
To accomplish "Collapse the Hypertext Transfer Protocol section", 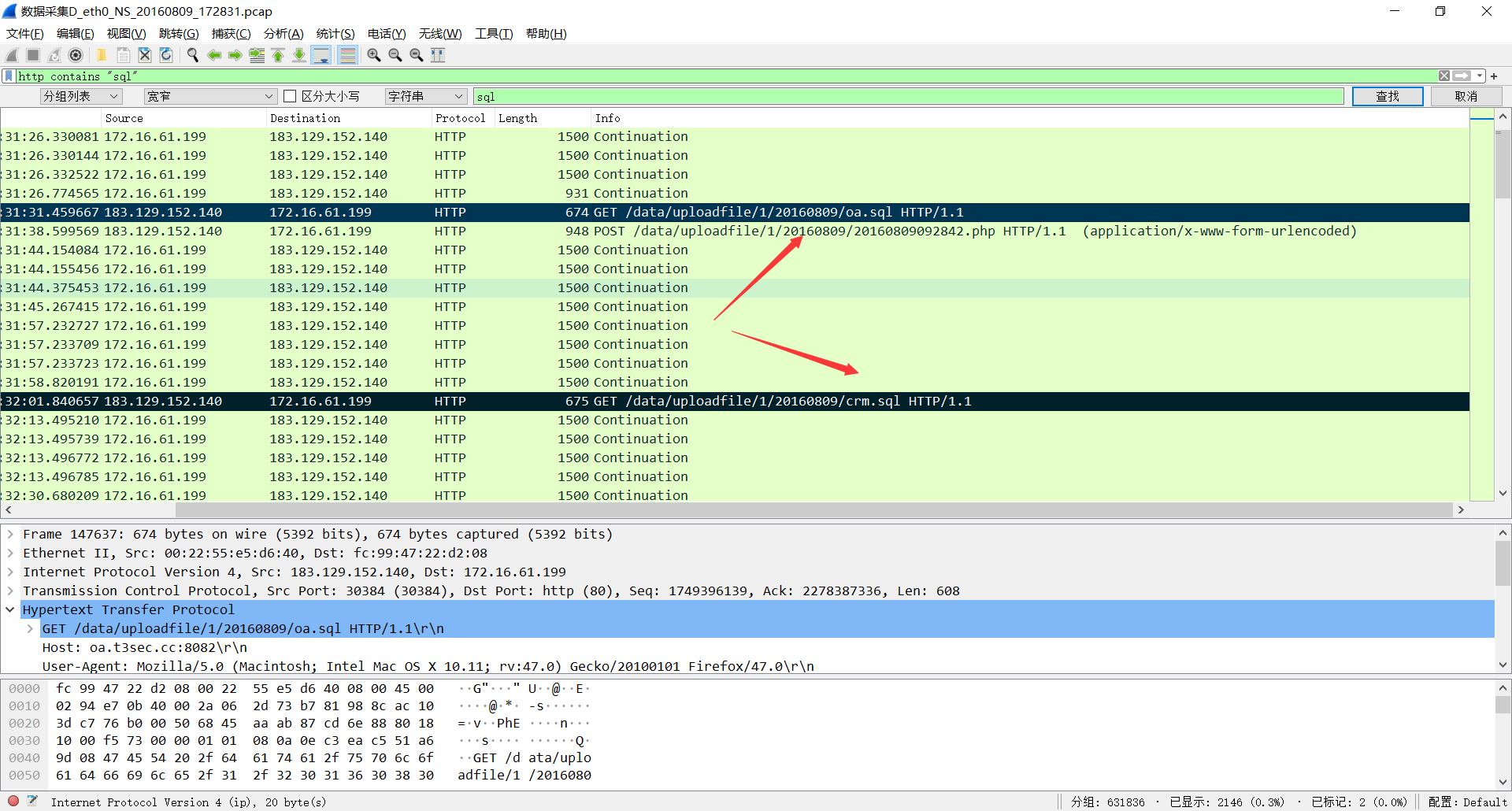I will 10,609.
